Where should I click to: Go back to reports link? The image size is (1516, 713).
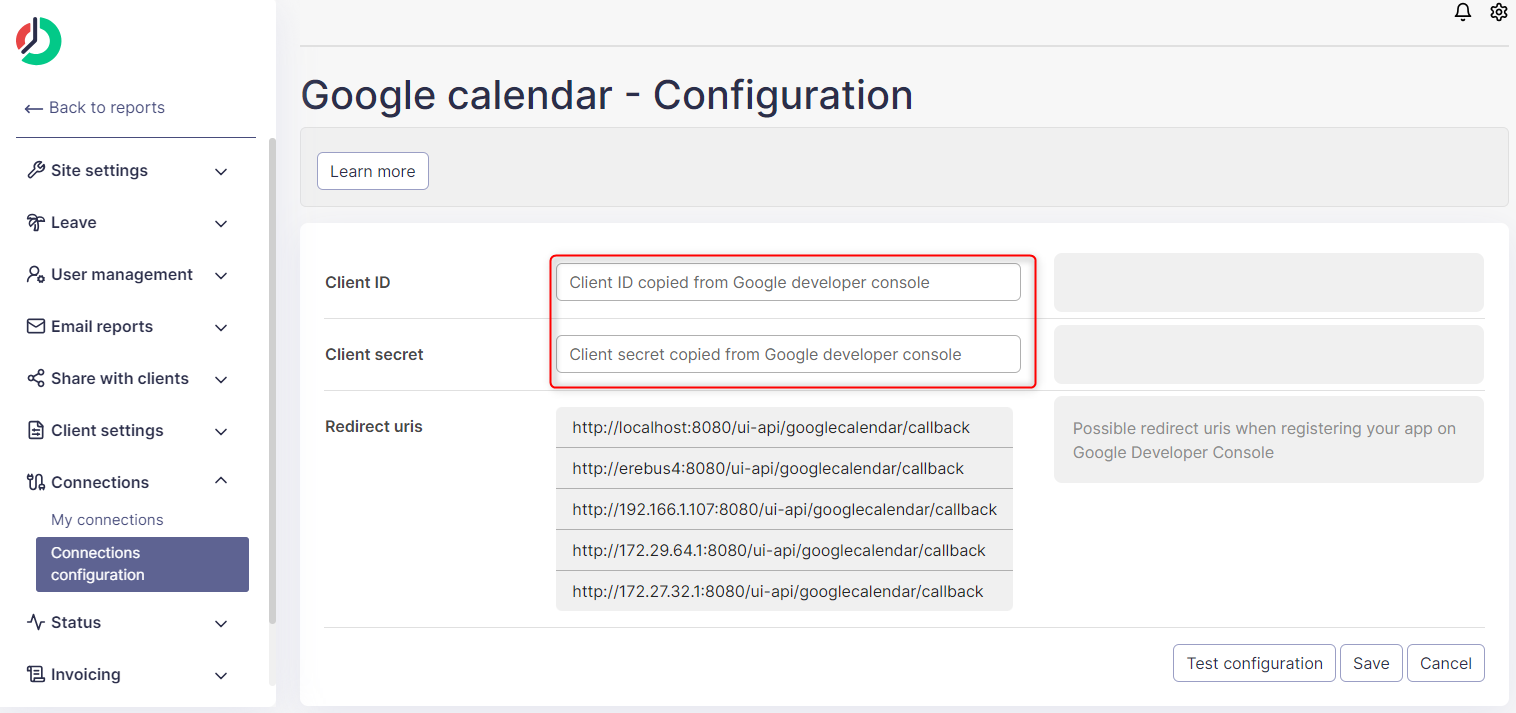point(95,107)
